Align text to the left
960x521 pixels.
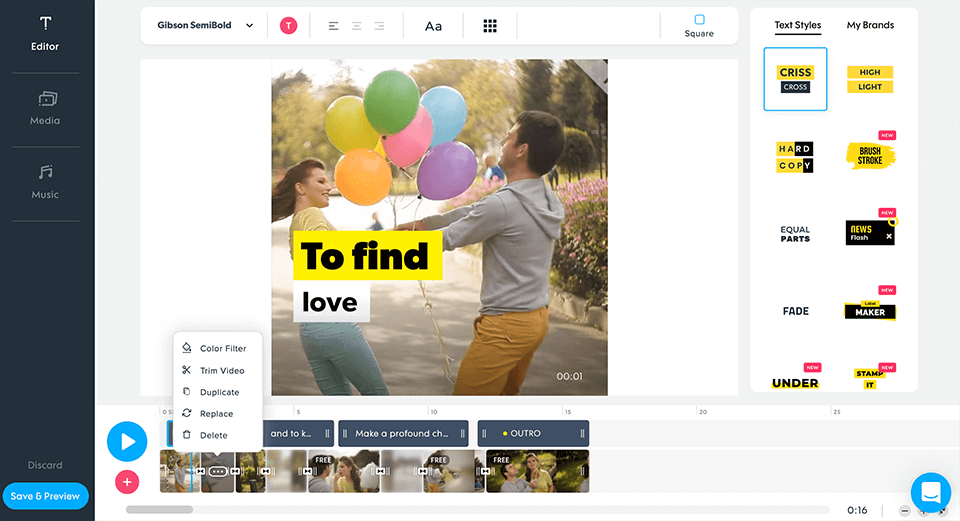pyautogui.click(x=333, y=26)
